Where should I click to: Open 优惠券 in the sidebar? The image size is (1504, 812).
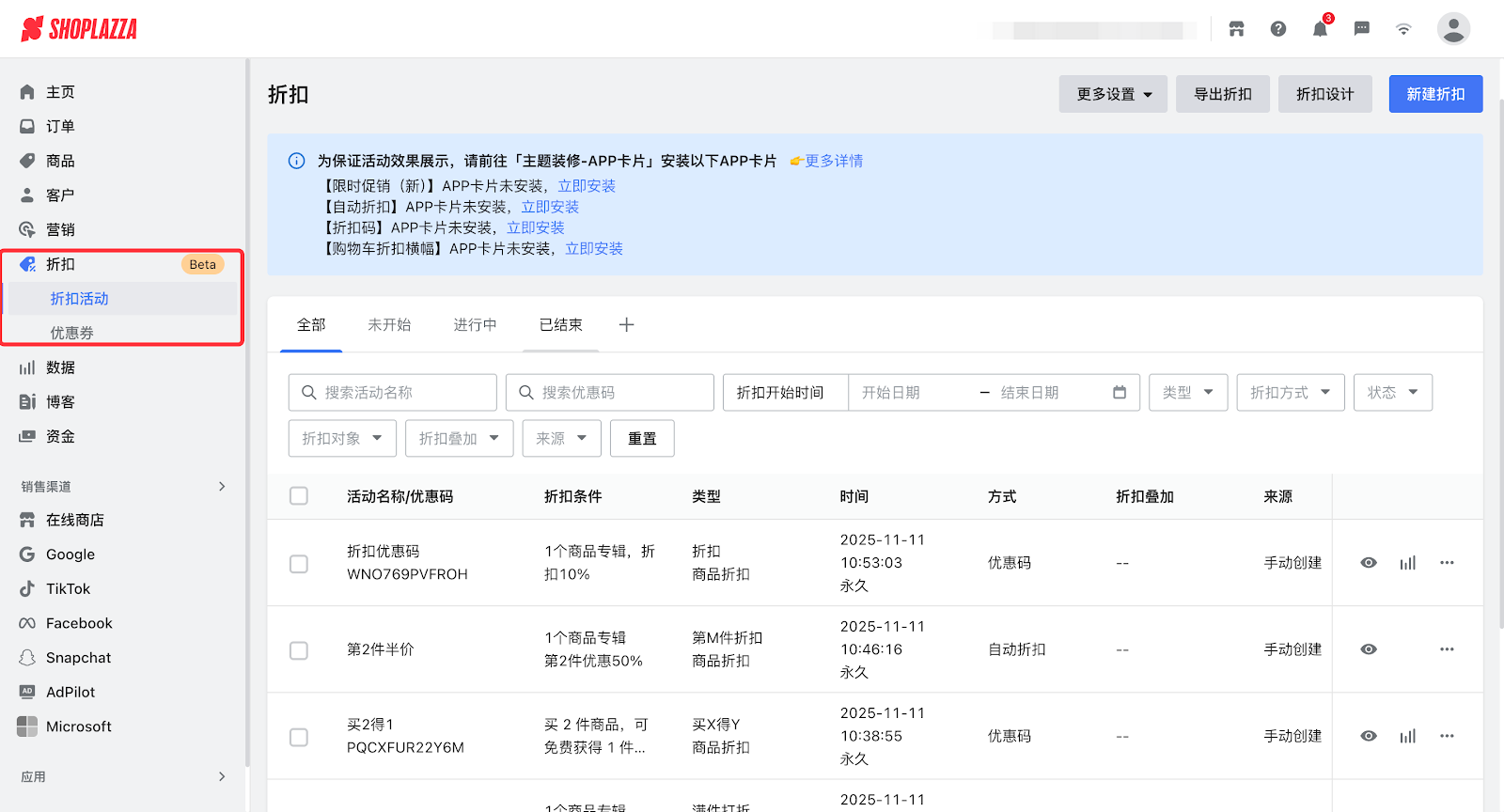pyautogui.click(x=72, y=333)
